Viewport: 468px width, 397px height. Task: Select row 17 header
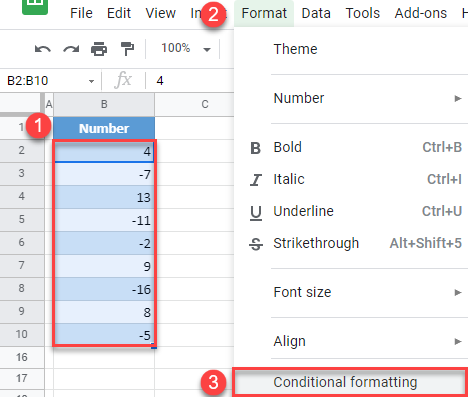click(x=22, y=379)
